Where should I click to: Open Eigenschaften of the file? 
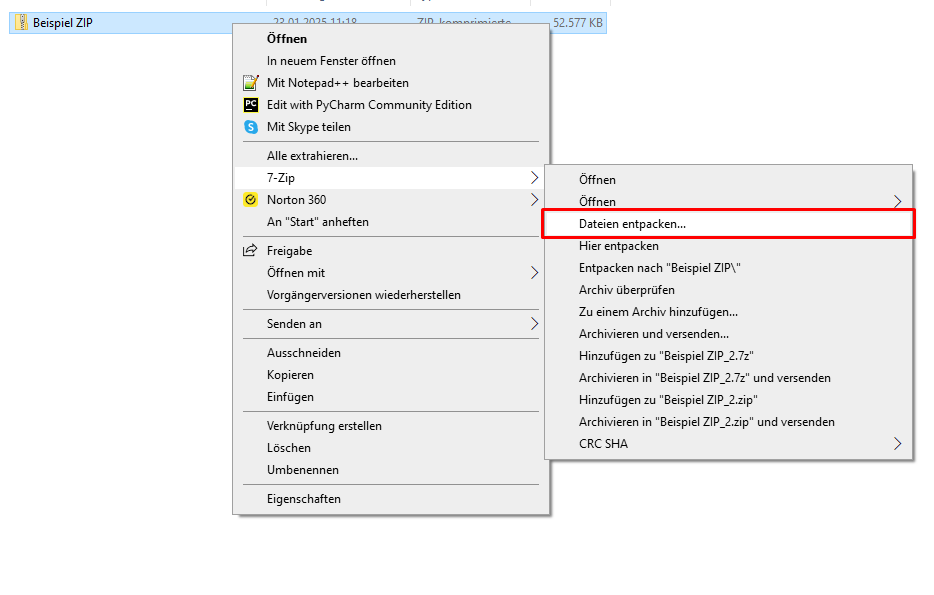point(303,499)
